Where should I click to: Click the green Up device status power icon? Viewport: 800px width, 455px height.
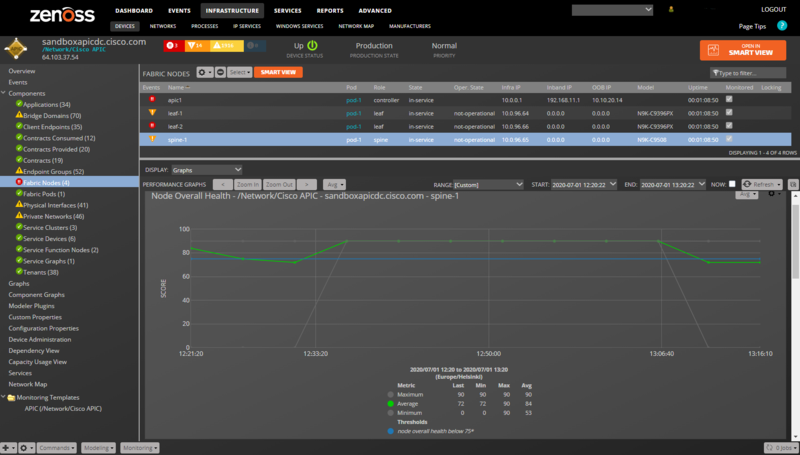[x=312, y=45]
